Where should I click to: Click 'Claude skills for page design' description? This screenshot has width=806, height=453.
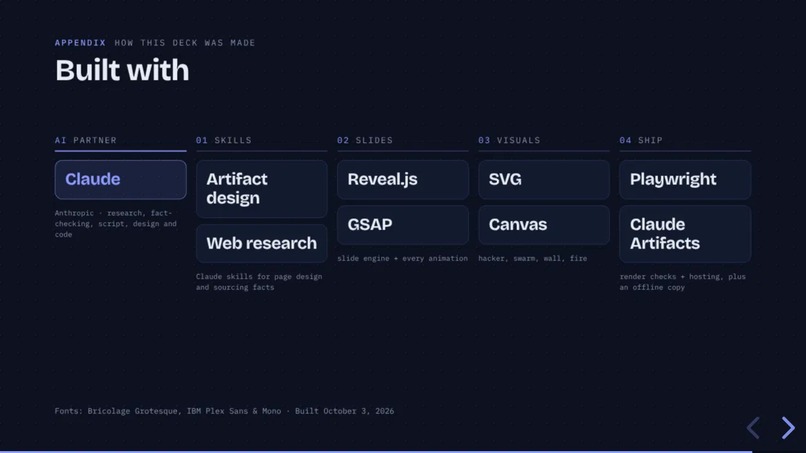(259, 282)
